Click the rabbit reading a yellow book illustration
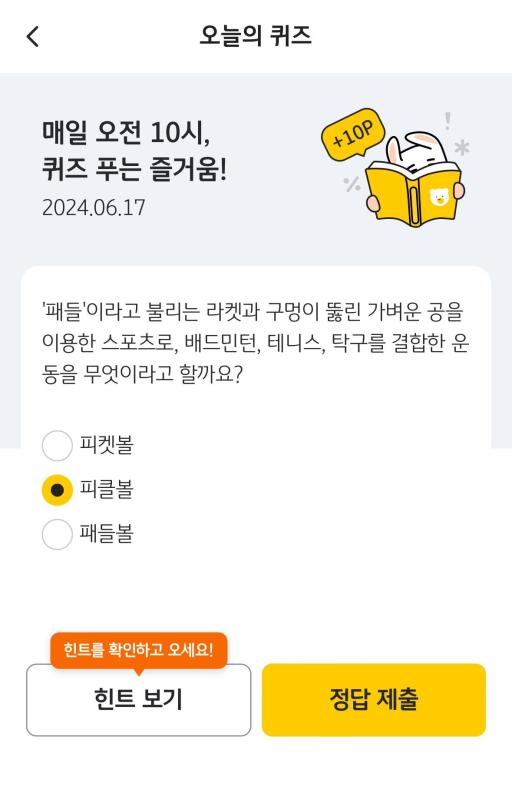Viewport: 512px width, 800px height. pos(413,180)
